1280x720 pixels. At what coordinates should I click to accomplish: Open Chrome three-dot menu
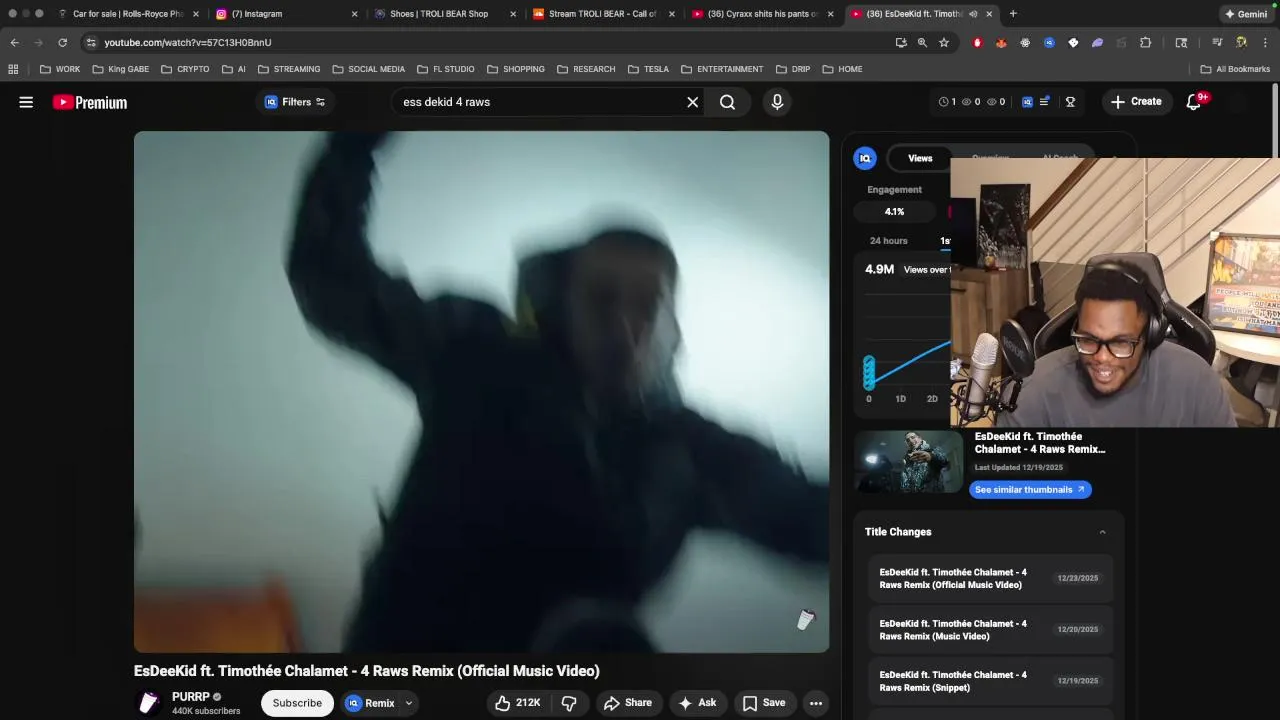point(1266,43)
